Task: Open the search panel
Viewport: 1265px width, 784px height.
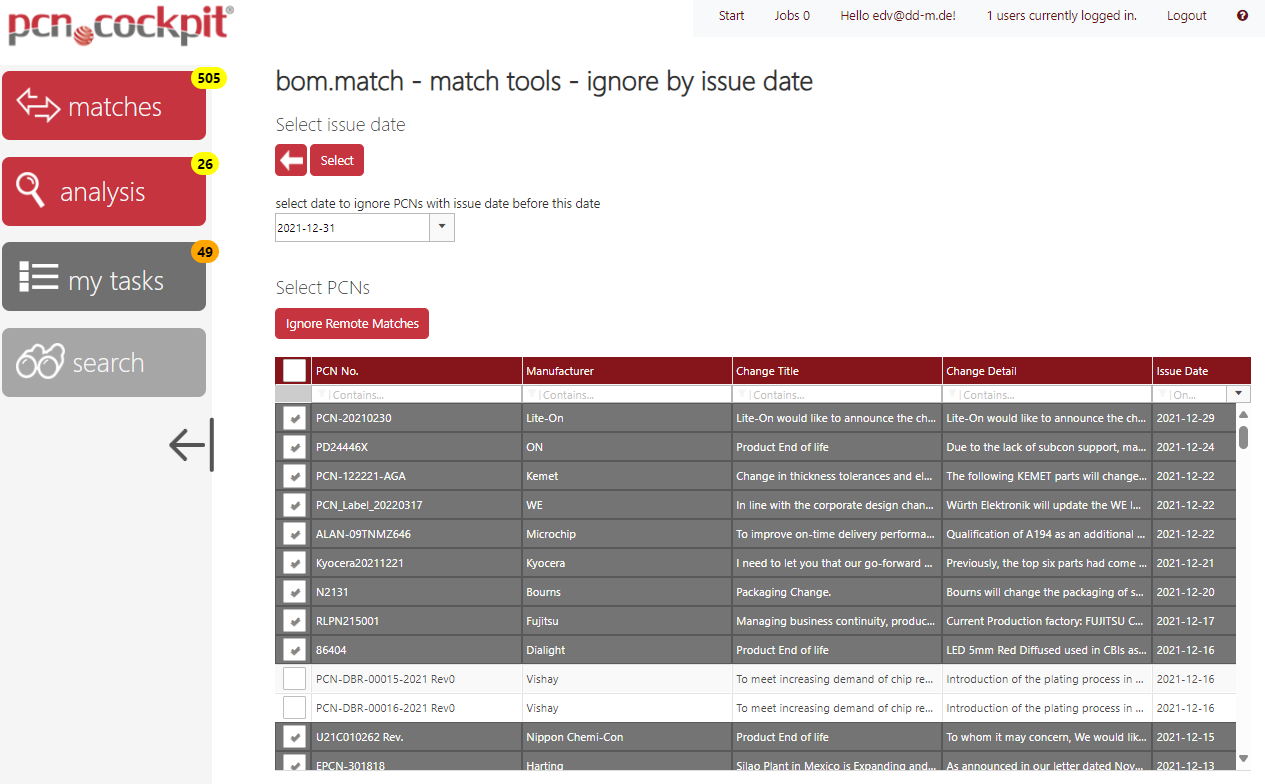Action: [104, 362]
